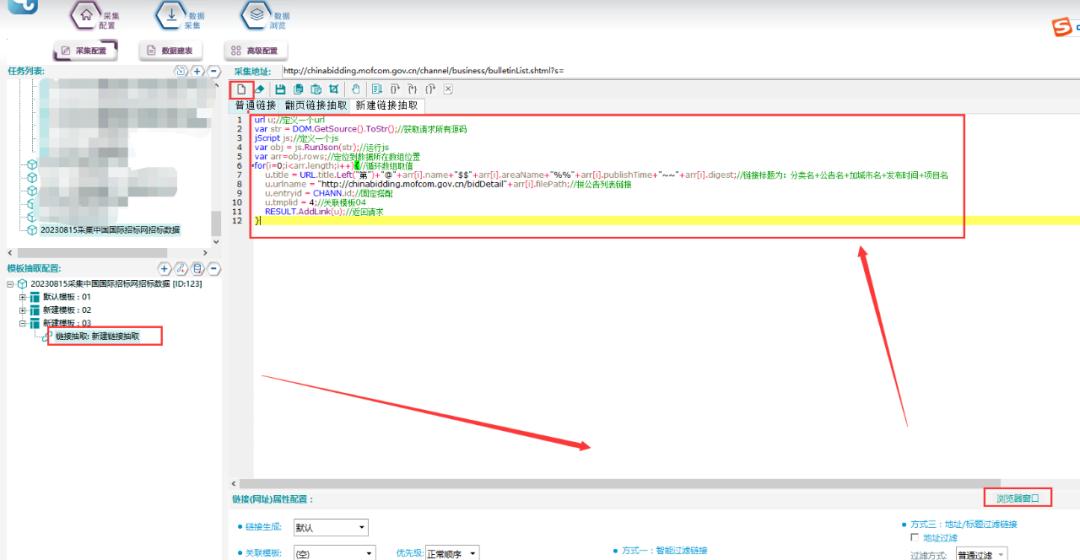Screen dimensions: 1080x560
Task: Switch to the 普通链接 tab
Action: tap(255, 105)
